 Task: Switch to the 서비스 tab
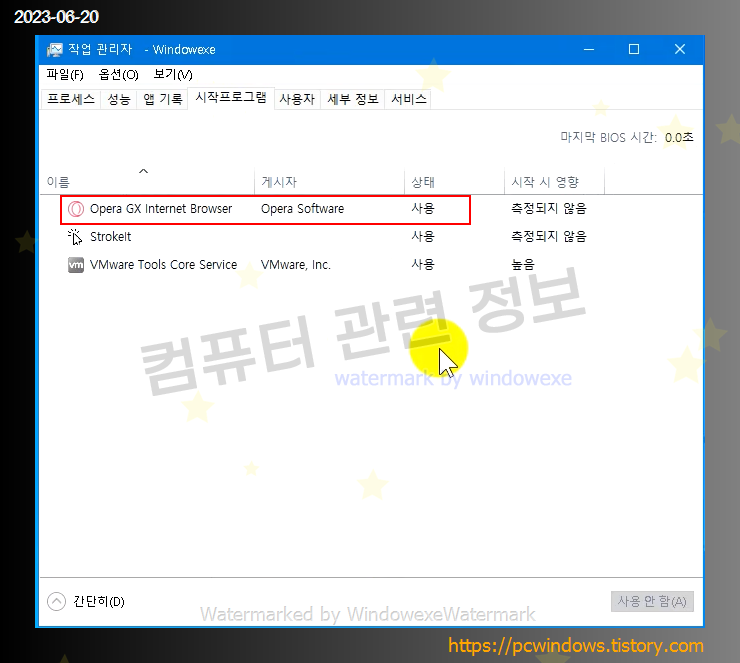(408, 99)
